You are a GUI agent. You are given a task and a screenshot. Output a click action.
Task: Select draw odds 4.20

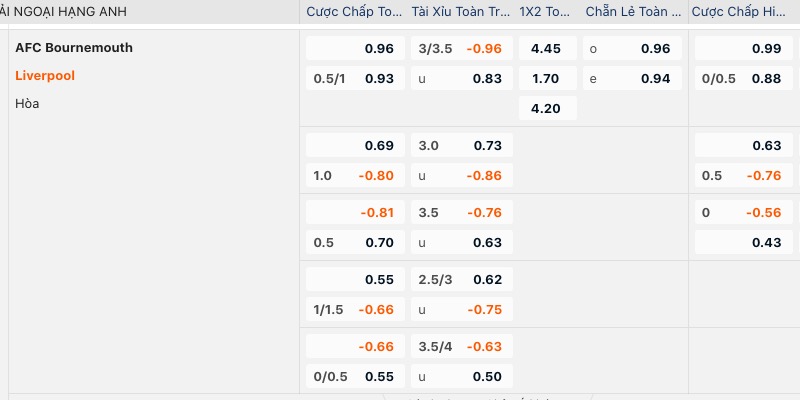(x=547, y=108)
